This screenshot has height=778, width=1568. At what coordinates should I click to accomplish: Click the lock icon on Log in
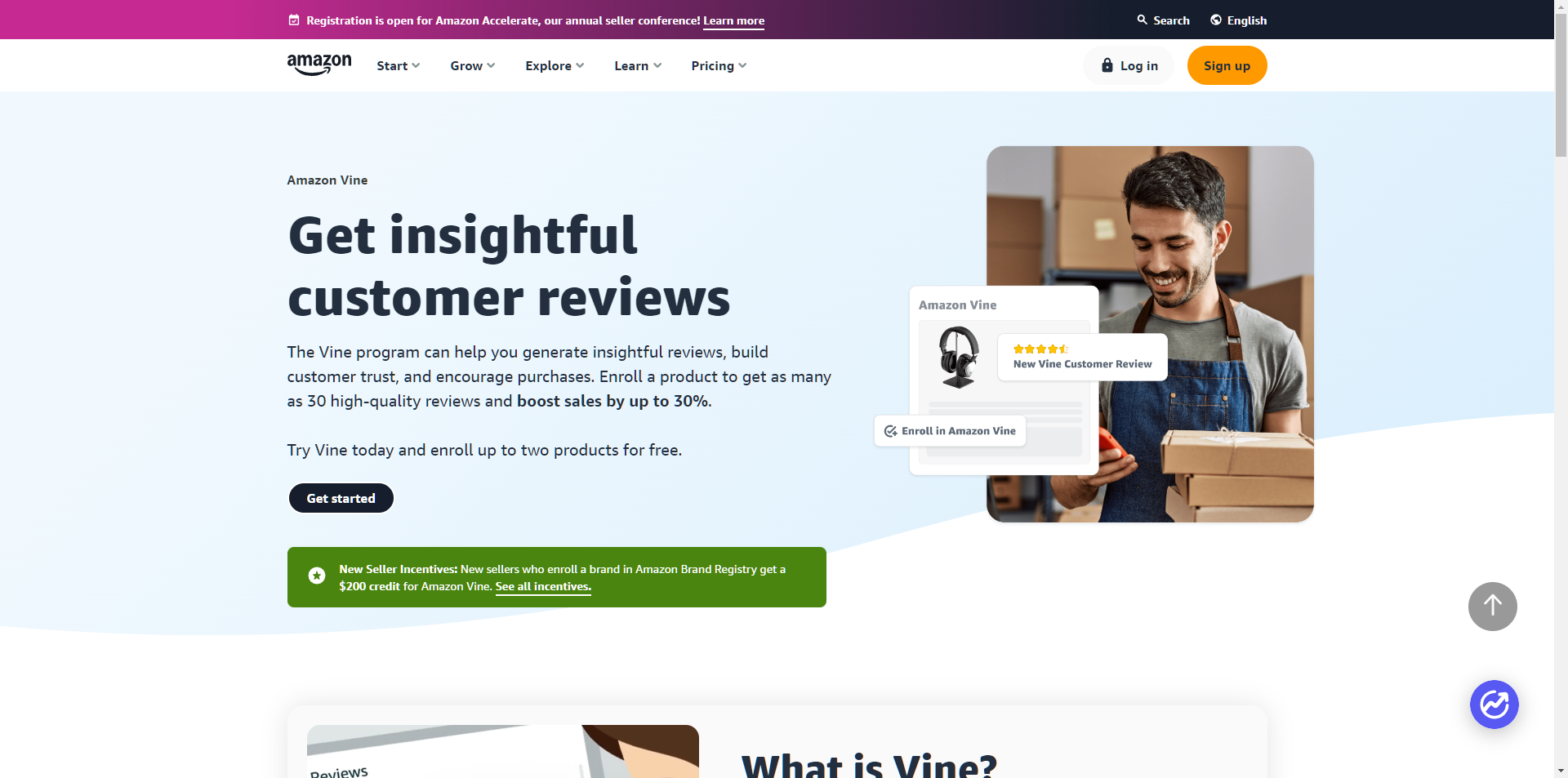click(x=1107, y=65)
